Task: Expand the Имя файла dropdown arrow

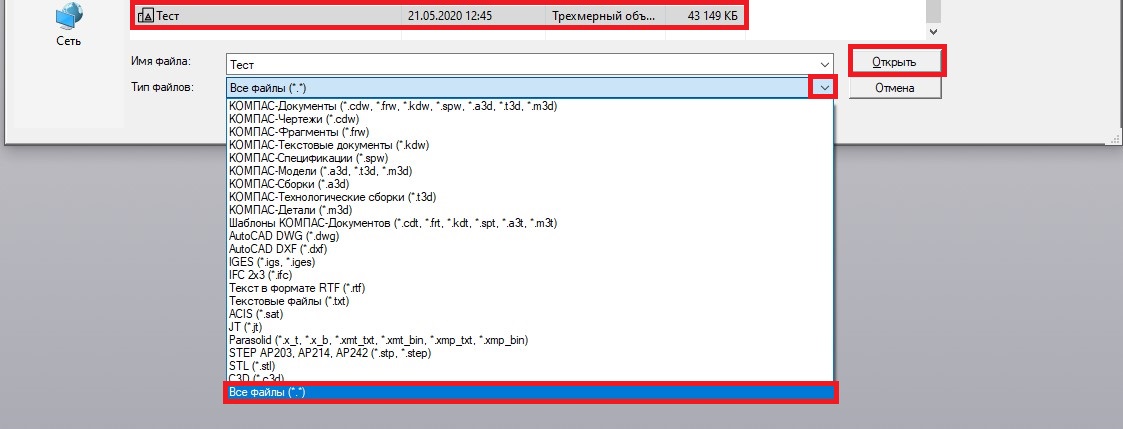Action: coord(823,63)
